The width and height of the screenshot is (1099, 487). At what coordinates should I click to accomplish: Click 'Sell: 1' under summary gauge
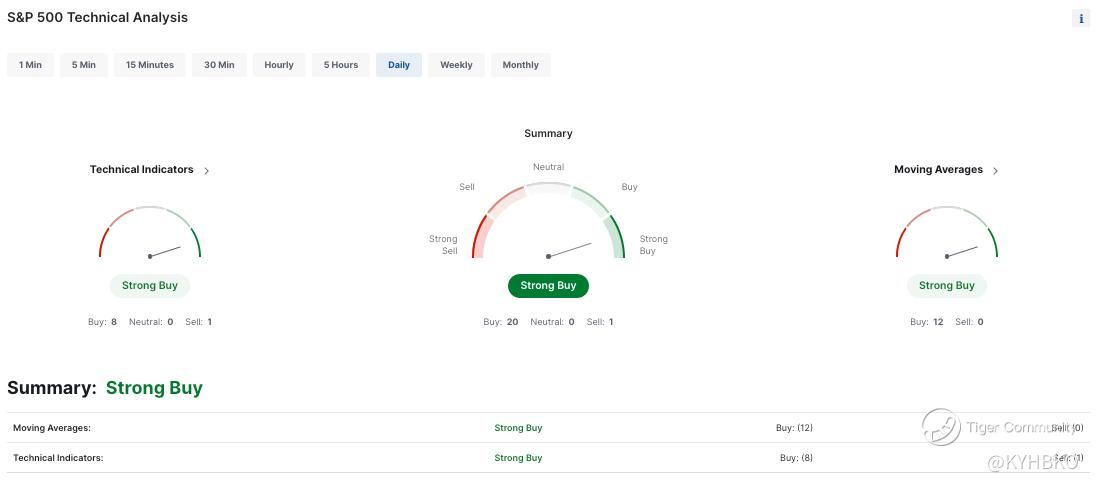(600, 322)
